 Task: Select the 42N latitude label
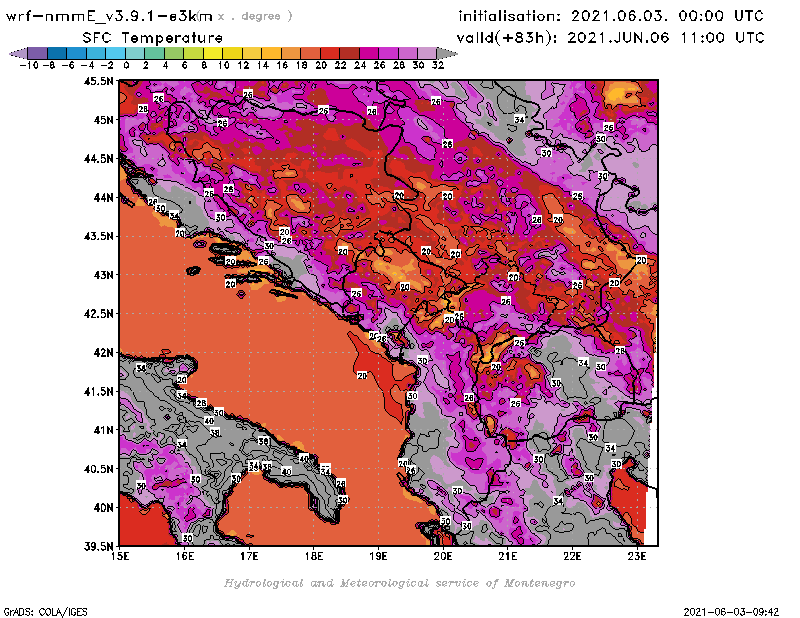[103, 353]
